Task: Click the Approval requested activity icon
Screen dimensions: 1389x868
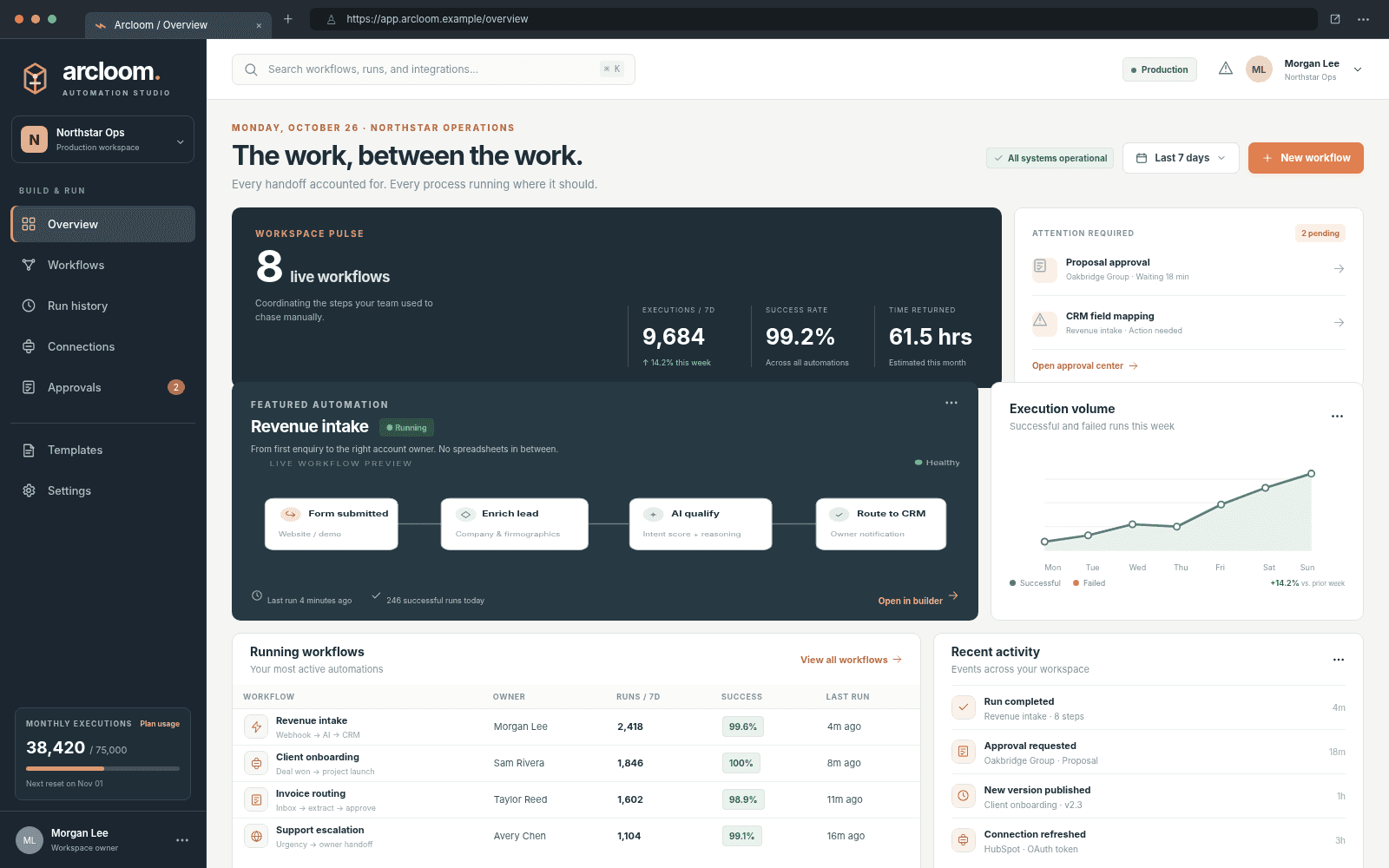Action: coord(964,752)
